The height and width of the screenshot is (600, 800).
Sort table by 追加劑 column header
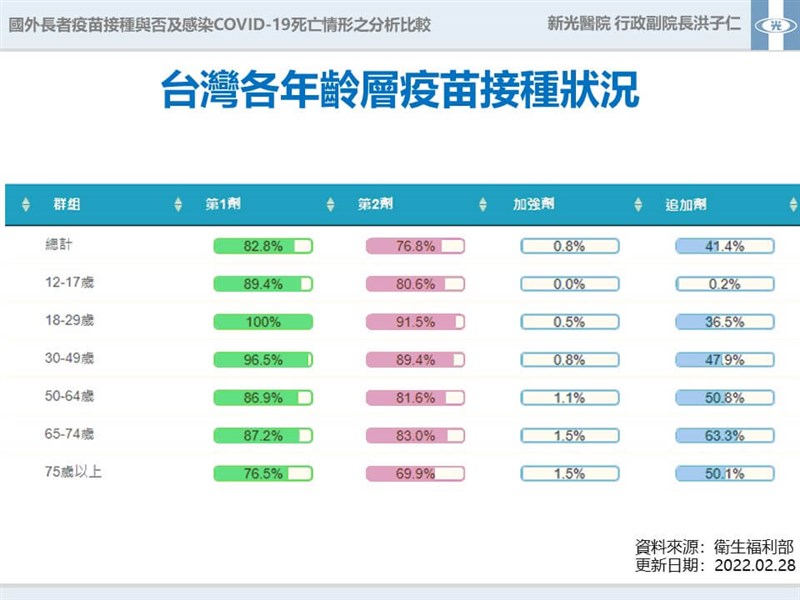tap(681, 205)
